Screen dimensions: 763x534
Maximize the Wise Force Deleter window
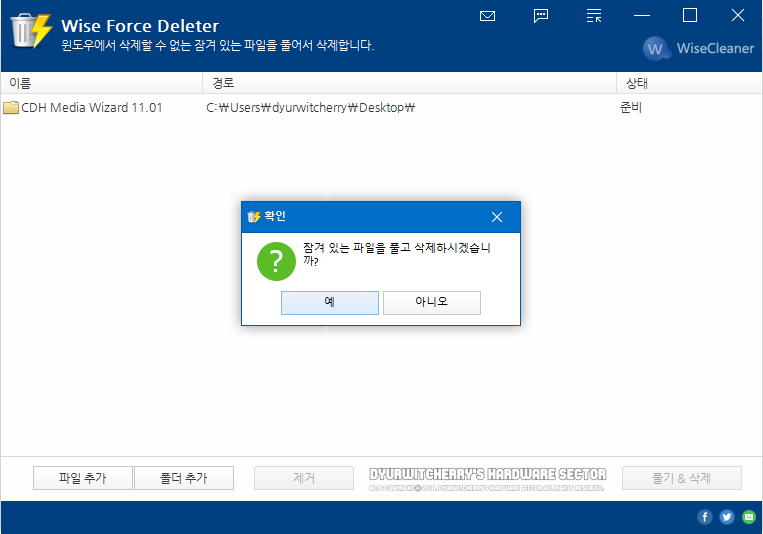click(690, 16)
